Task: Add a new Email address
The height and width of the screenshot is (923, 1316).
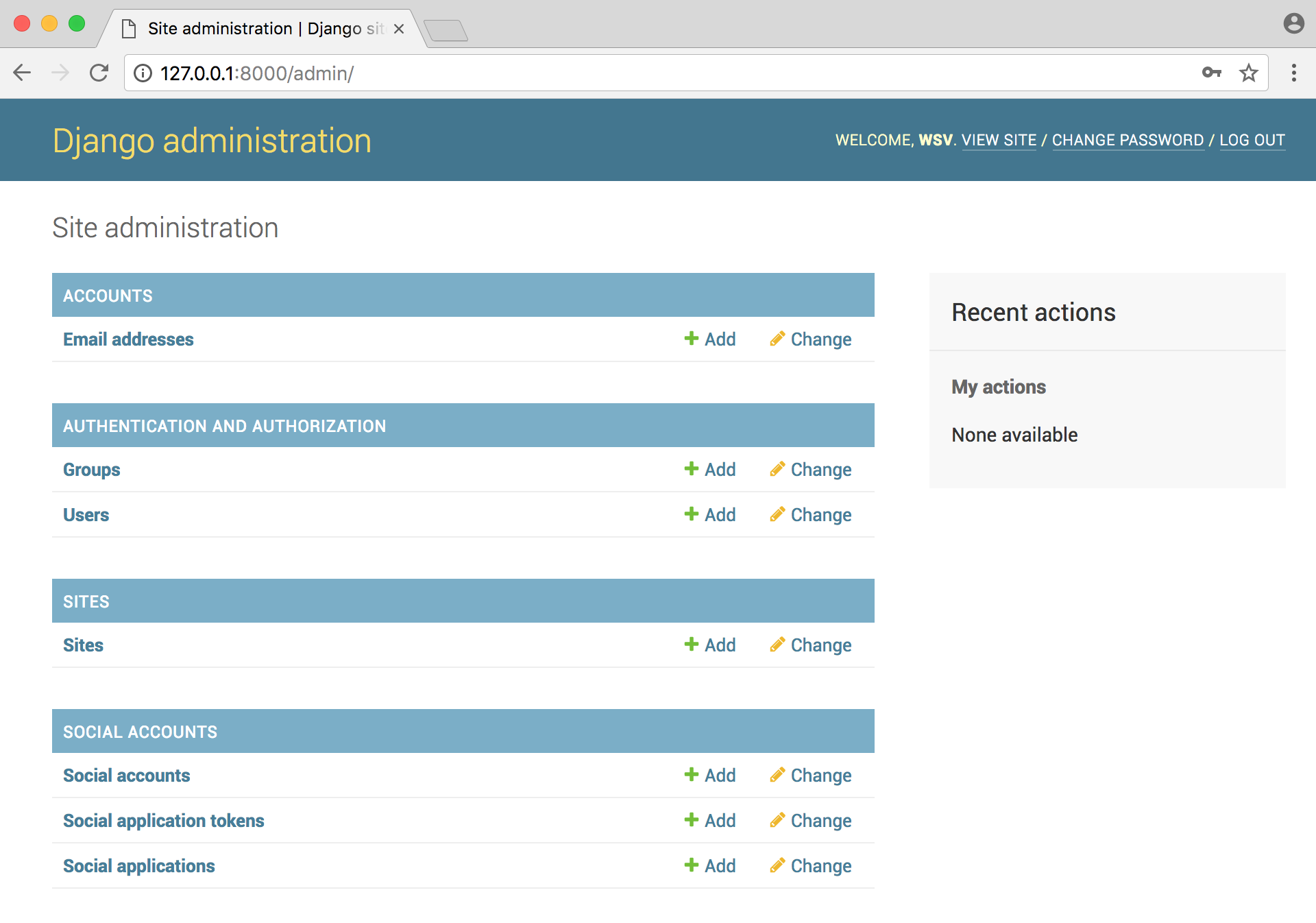Action: click(x=710, y=339)
